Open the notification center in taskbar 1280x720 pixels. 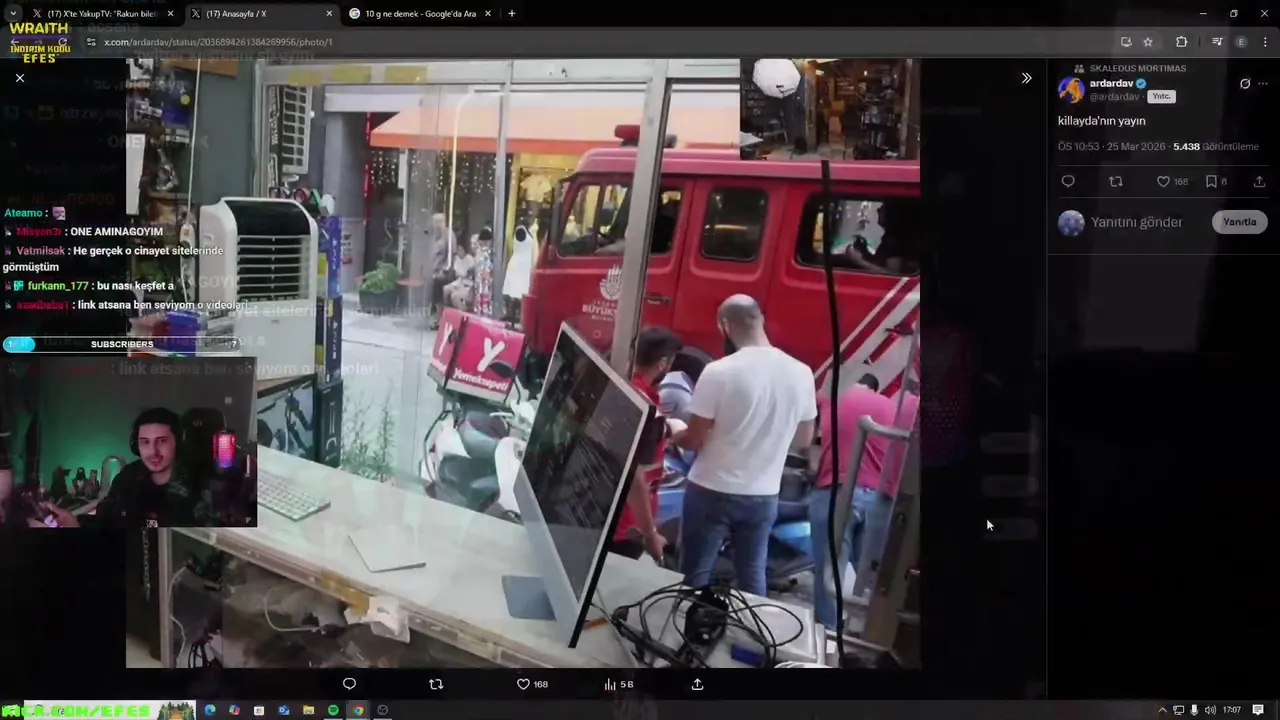point(1259,710)
